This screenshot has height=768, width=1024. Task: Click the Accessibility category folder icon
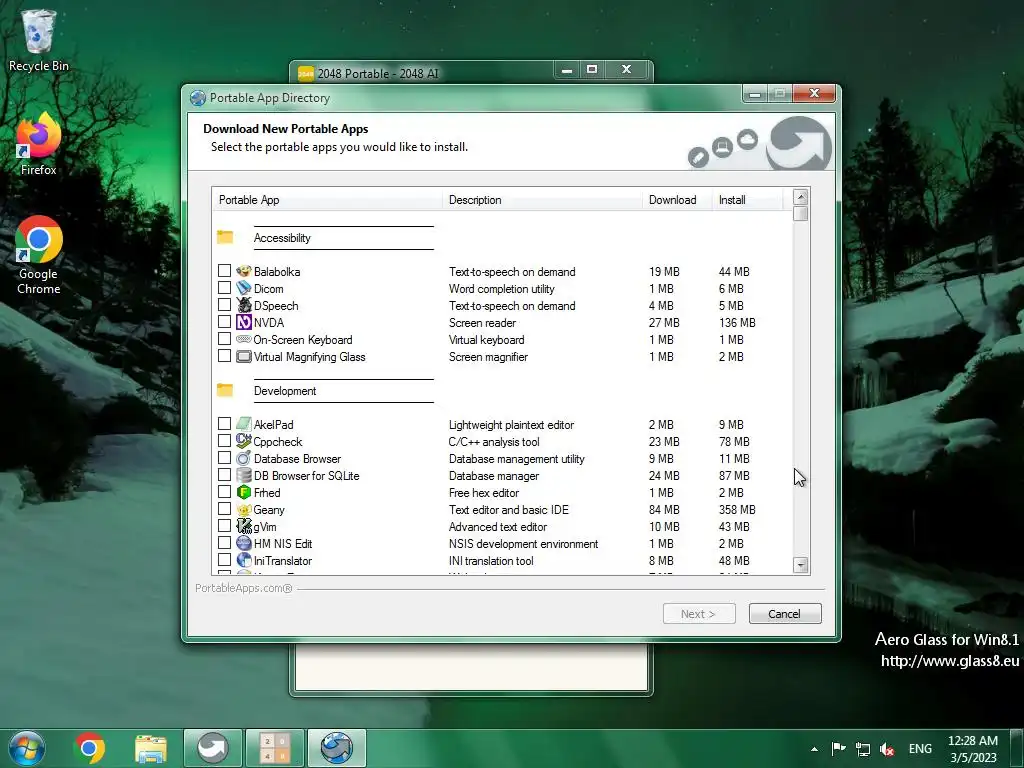(225, 237)
